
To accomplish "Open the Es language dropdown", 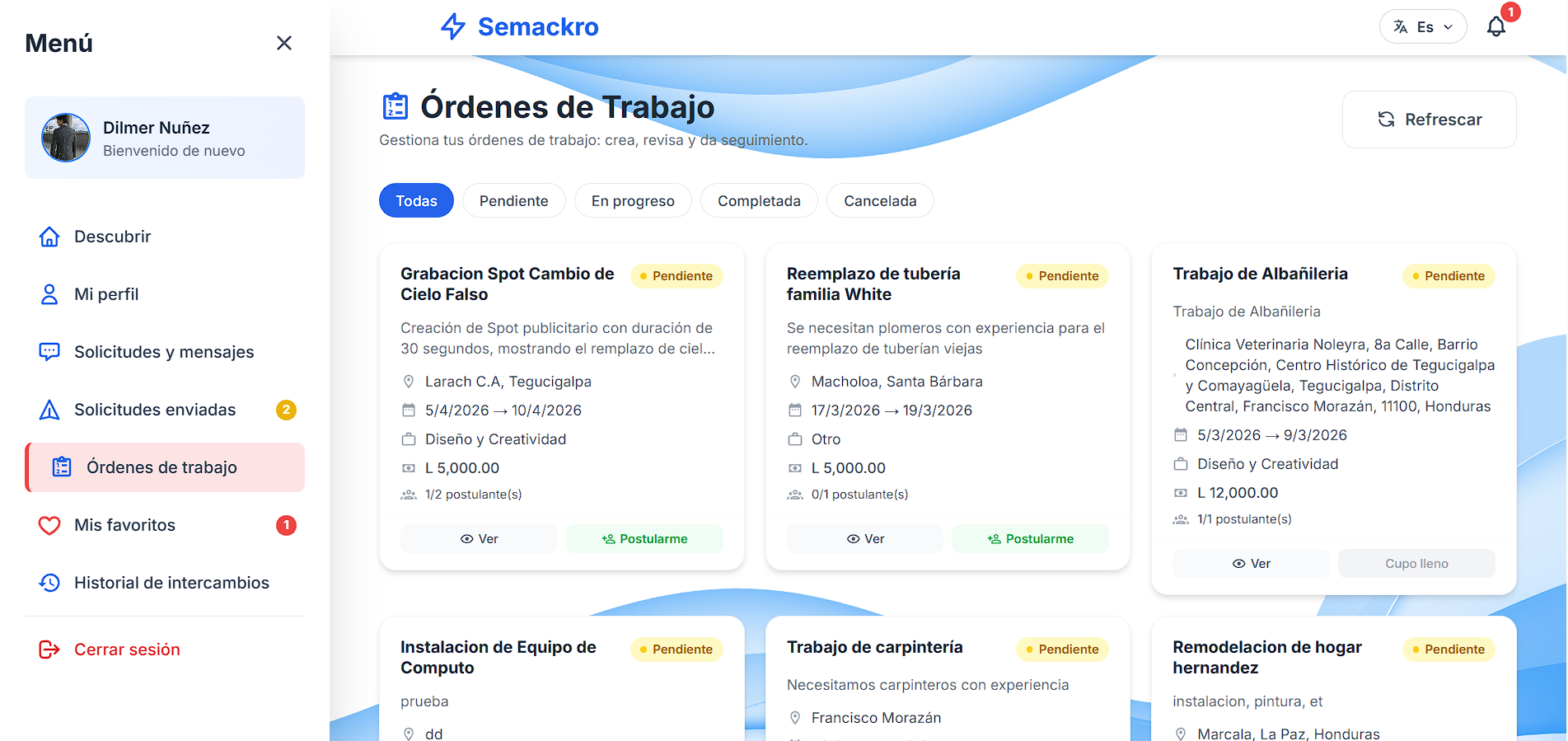I will 1423,26.
